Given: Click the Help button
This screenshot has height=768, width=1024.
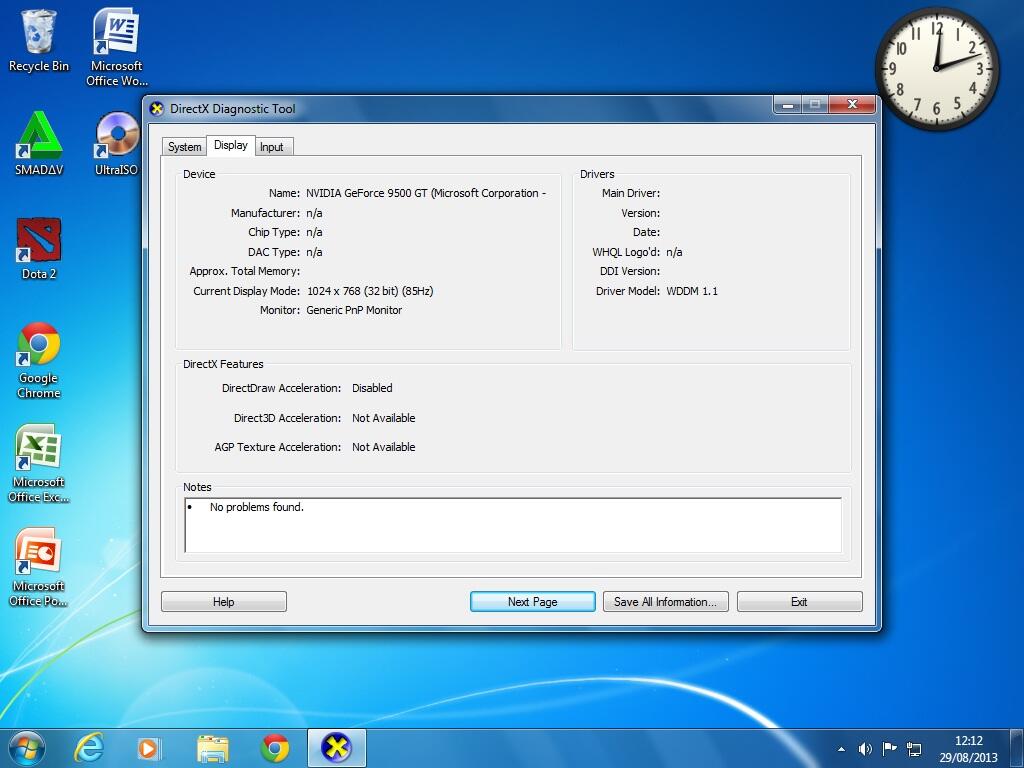Looking at the screenshot, I should click(x=223, y=601).
